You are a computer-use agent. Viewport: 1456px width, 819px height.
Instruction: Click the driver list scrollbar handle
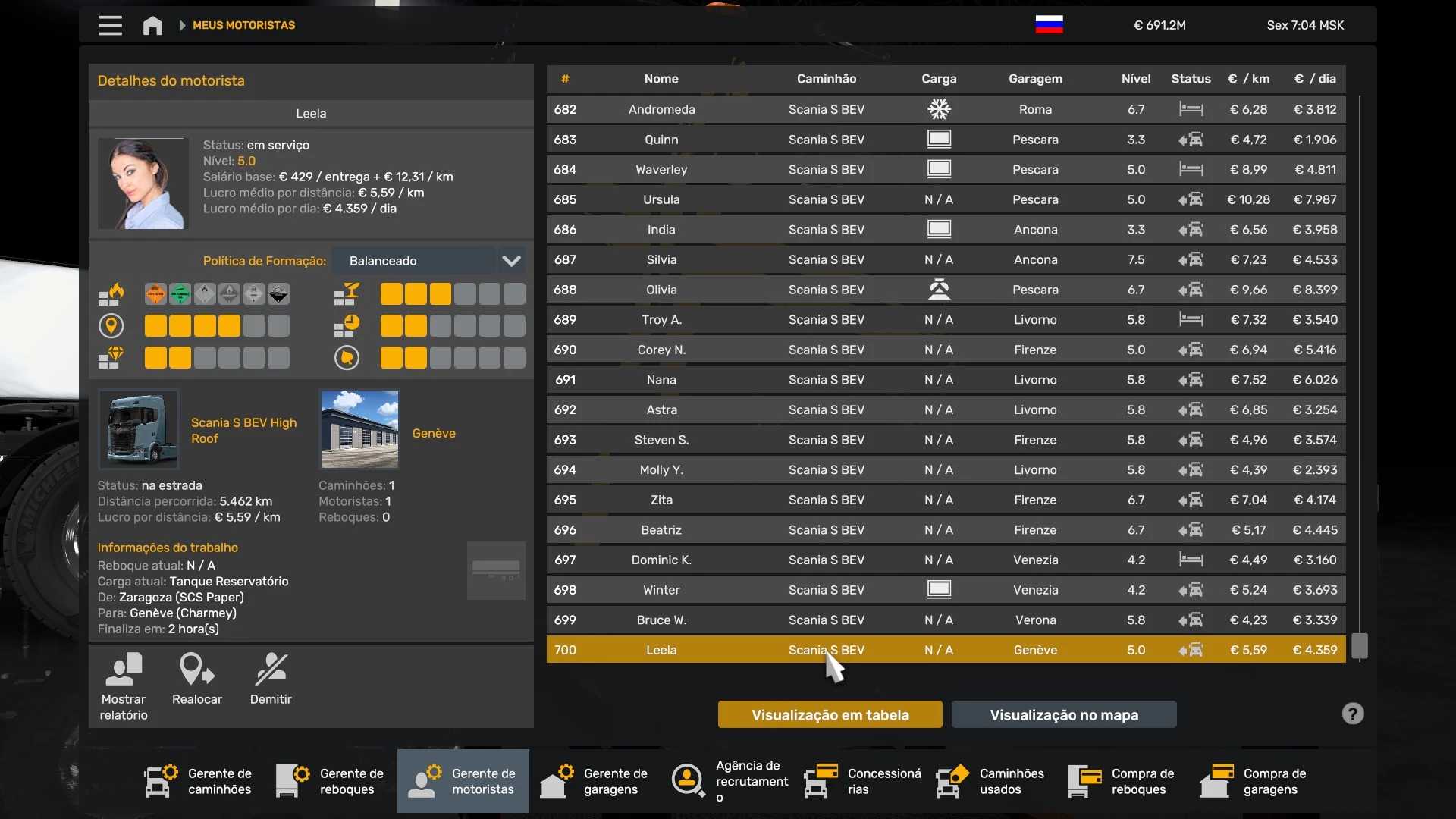click(x=1360, y=646)
